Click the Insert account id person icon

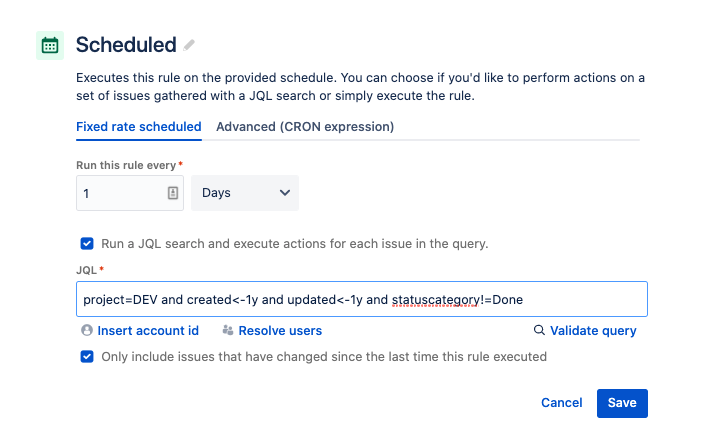[87, 331]
